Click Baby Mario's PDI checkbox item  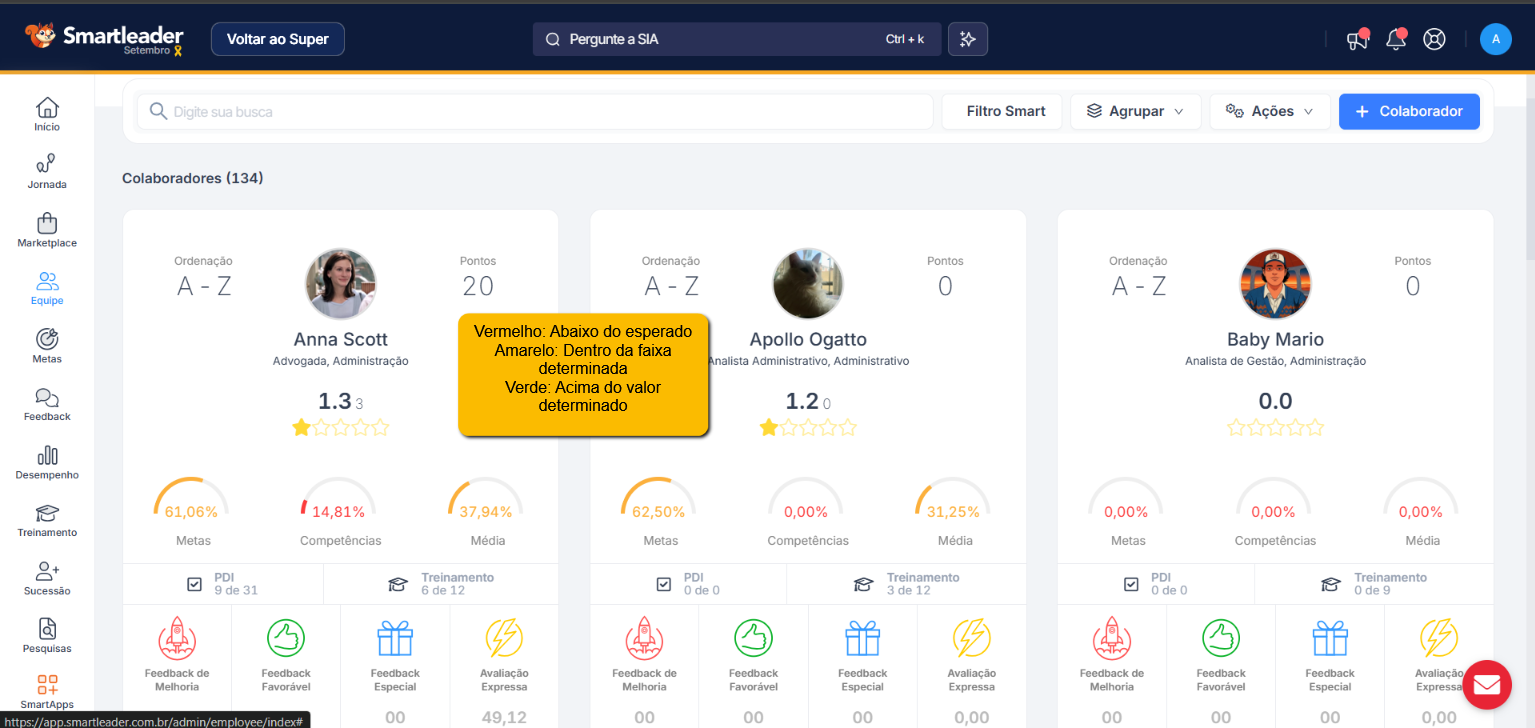(x=1158, y=584)
